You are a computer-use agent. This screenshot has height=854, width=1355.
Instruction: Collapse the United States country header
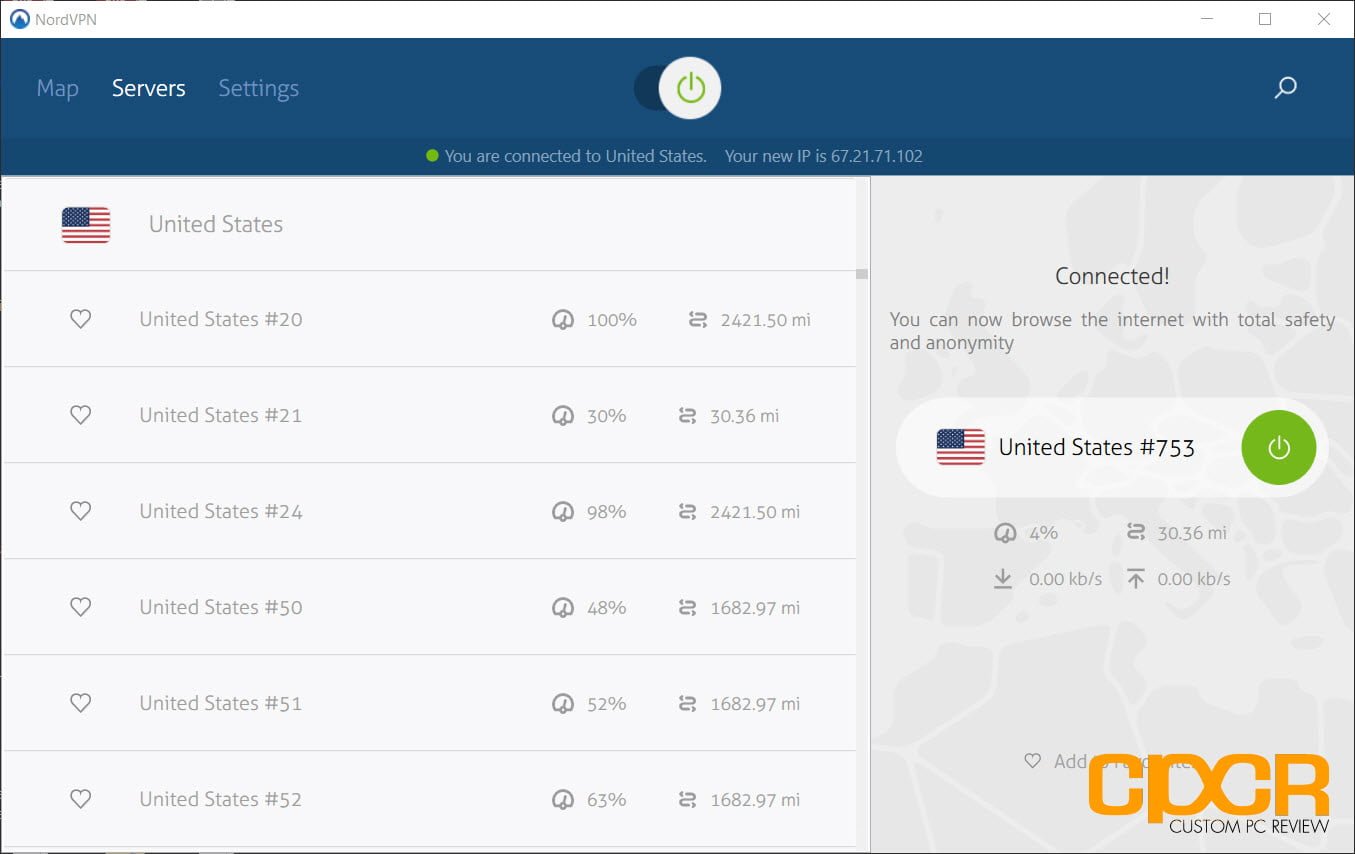[x=430, y=224]
